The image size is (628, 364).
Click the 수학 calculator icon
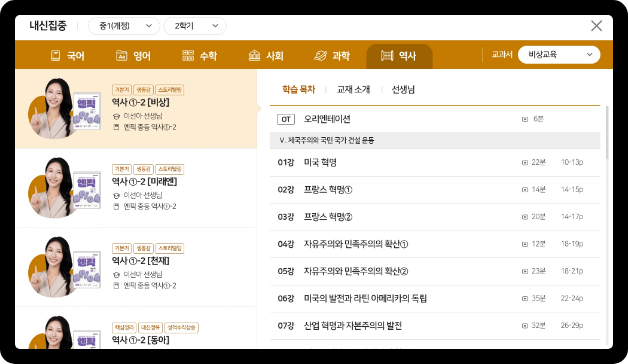pos(188,55)
